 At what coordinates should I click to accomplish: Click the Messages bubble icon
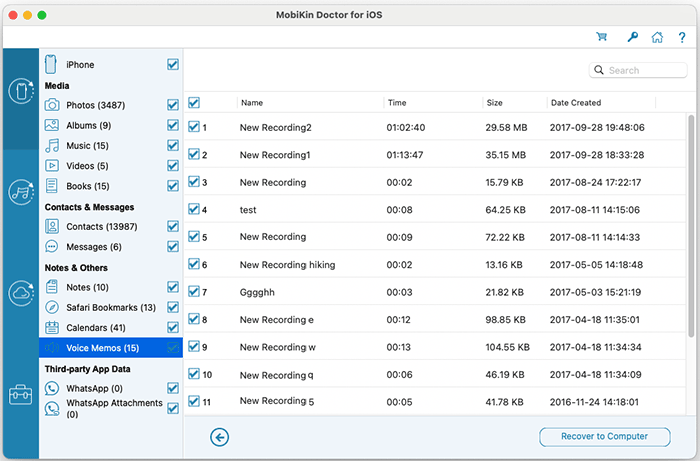52,246
